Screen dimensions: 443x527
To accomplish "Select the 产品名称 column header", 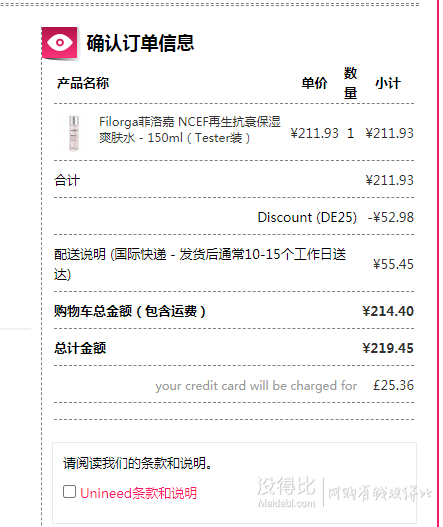I will click(x=83, y=83).
